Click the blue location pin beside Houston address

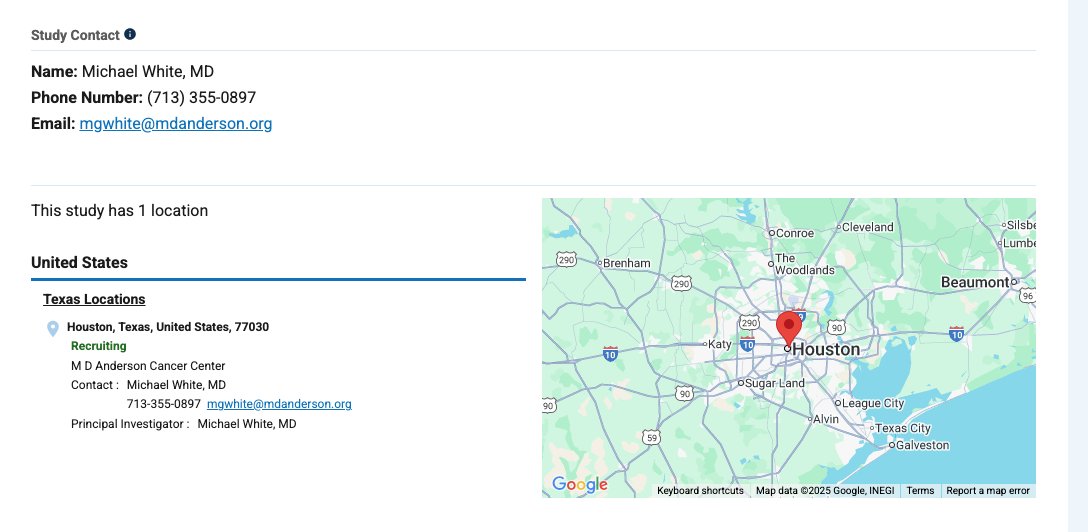click(53, 329)
